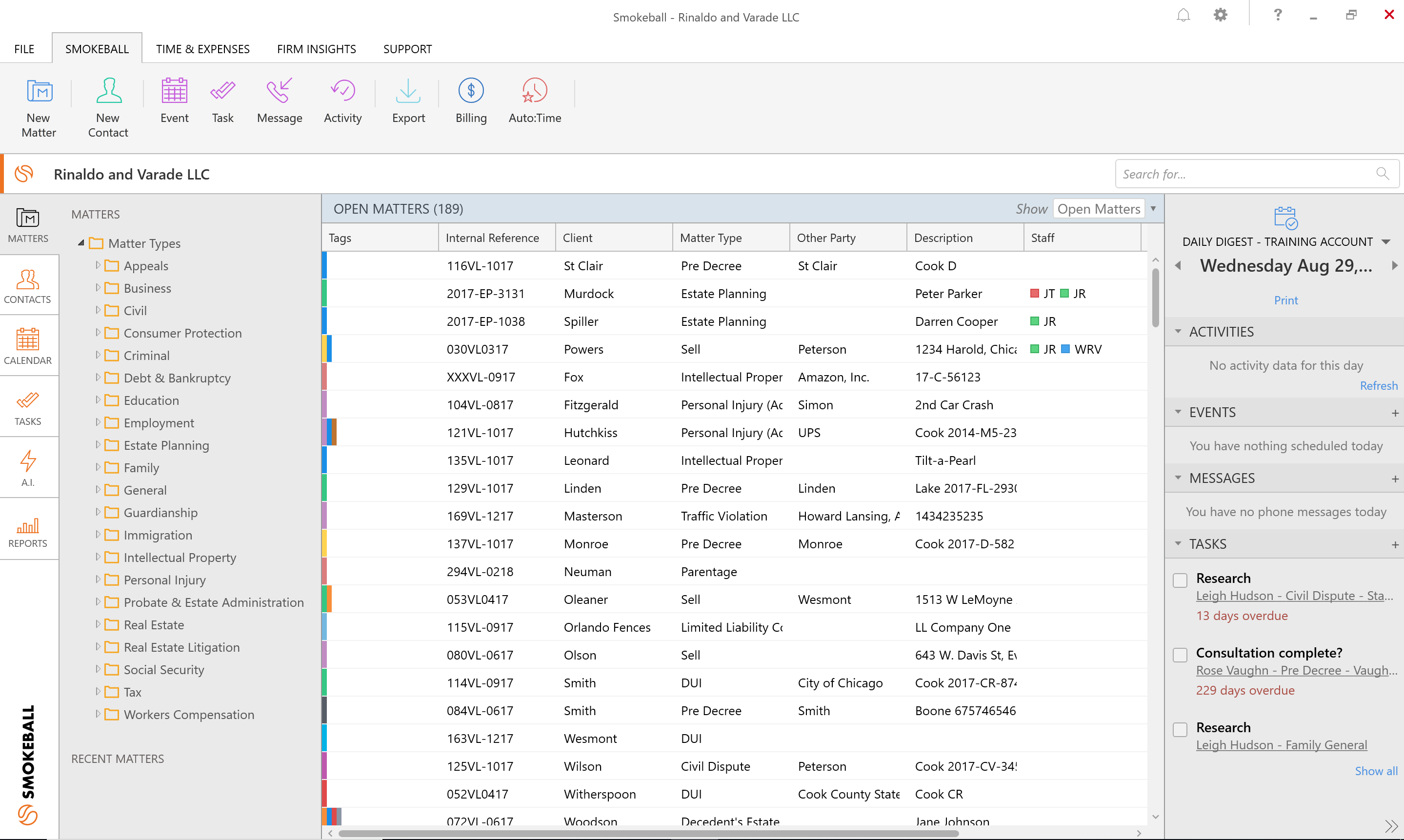The image size is (1404, 840).
Task: Click into the Search for field
Action: point(1245,174)
